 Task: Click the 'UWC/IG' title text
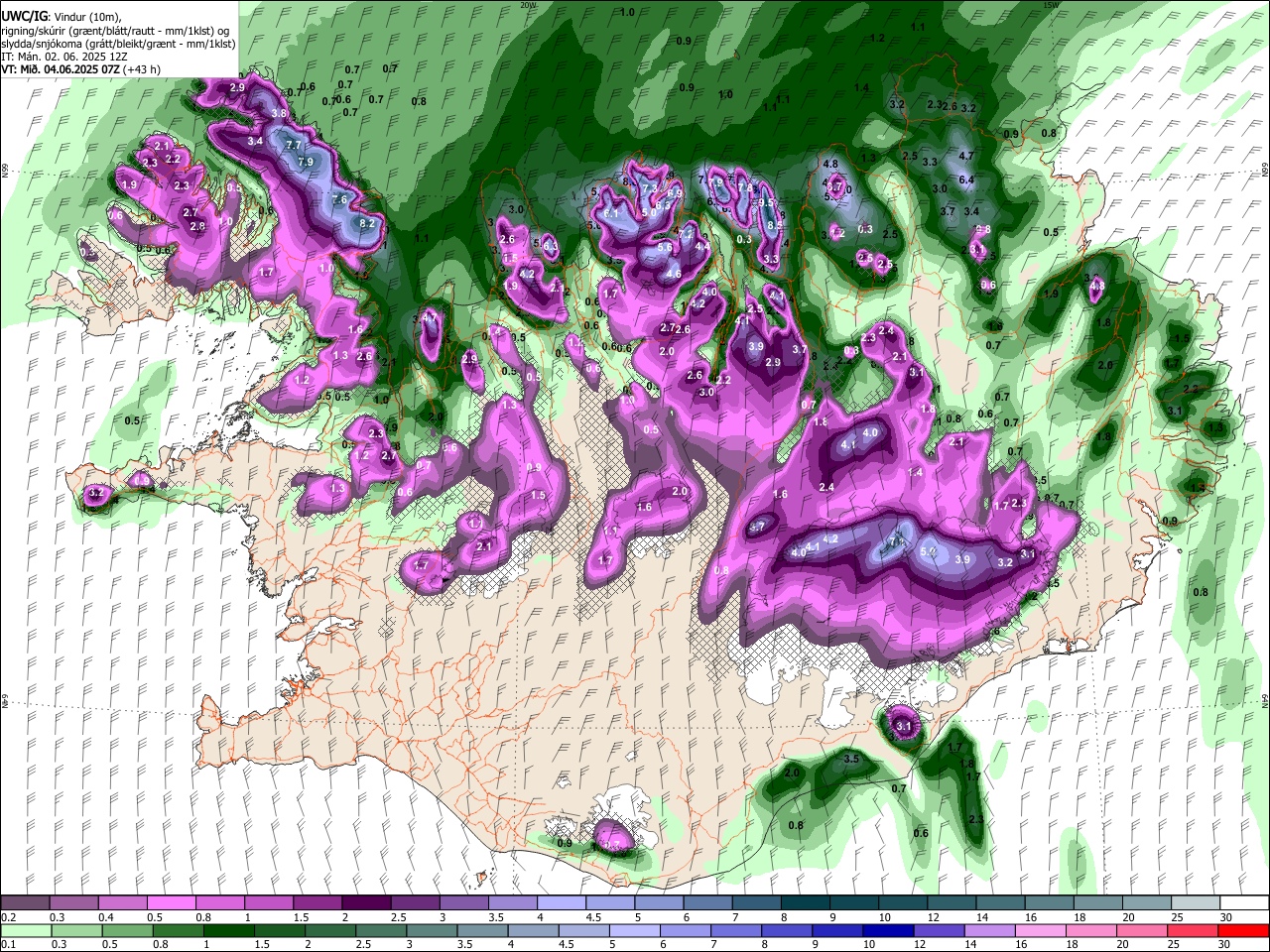24,16
